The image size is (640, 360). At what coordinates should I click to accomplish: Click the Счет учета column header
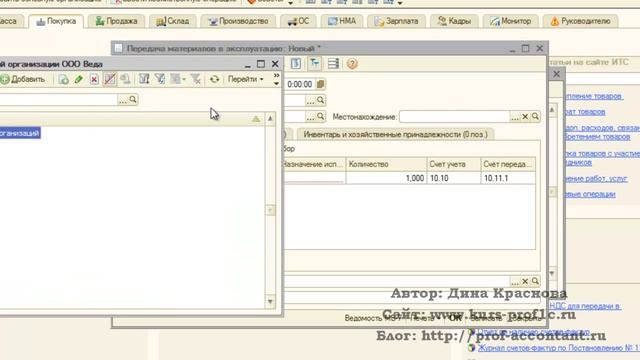pyautogui.click(x=454, y=164)
